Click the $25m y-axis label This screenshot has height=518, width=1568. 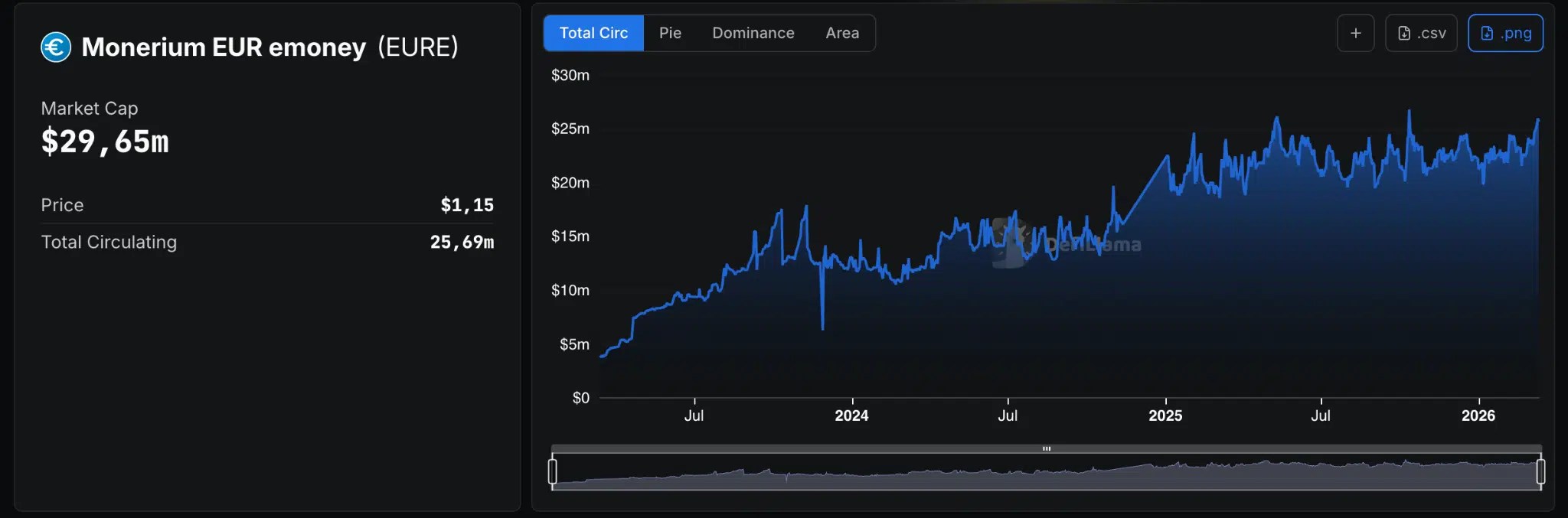click(x=570, y=129)
